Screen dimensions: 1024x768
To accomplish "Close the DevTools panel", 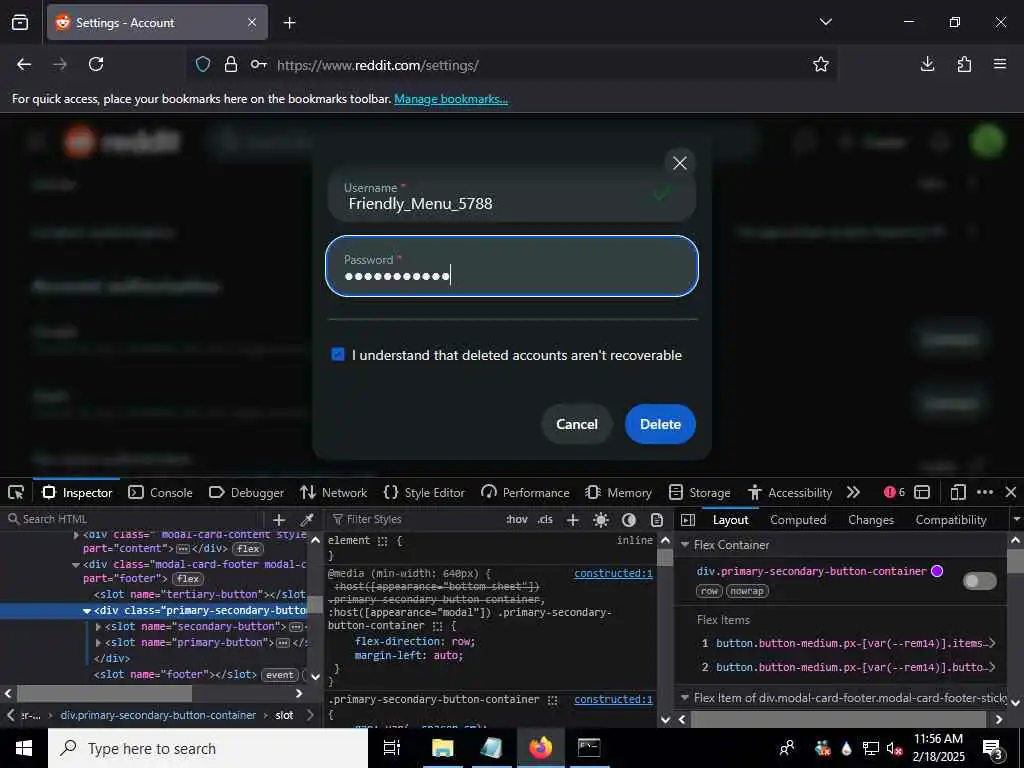I will (1010, 492).
